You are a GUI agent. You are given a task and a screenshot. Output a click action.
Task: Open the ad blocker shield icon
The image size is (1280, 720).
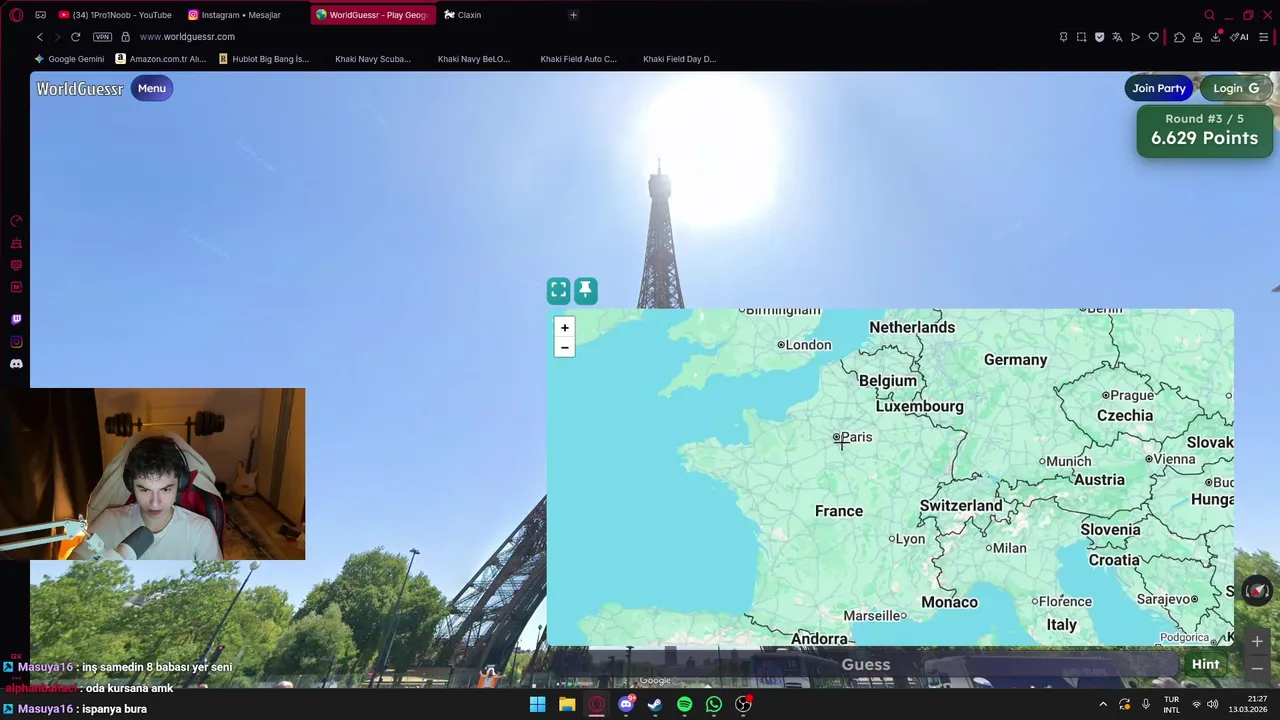pyautogui.click(x=1099, y=37)
